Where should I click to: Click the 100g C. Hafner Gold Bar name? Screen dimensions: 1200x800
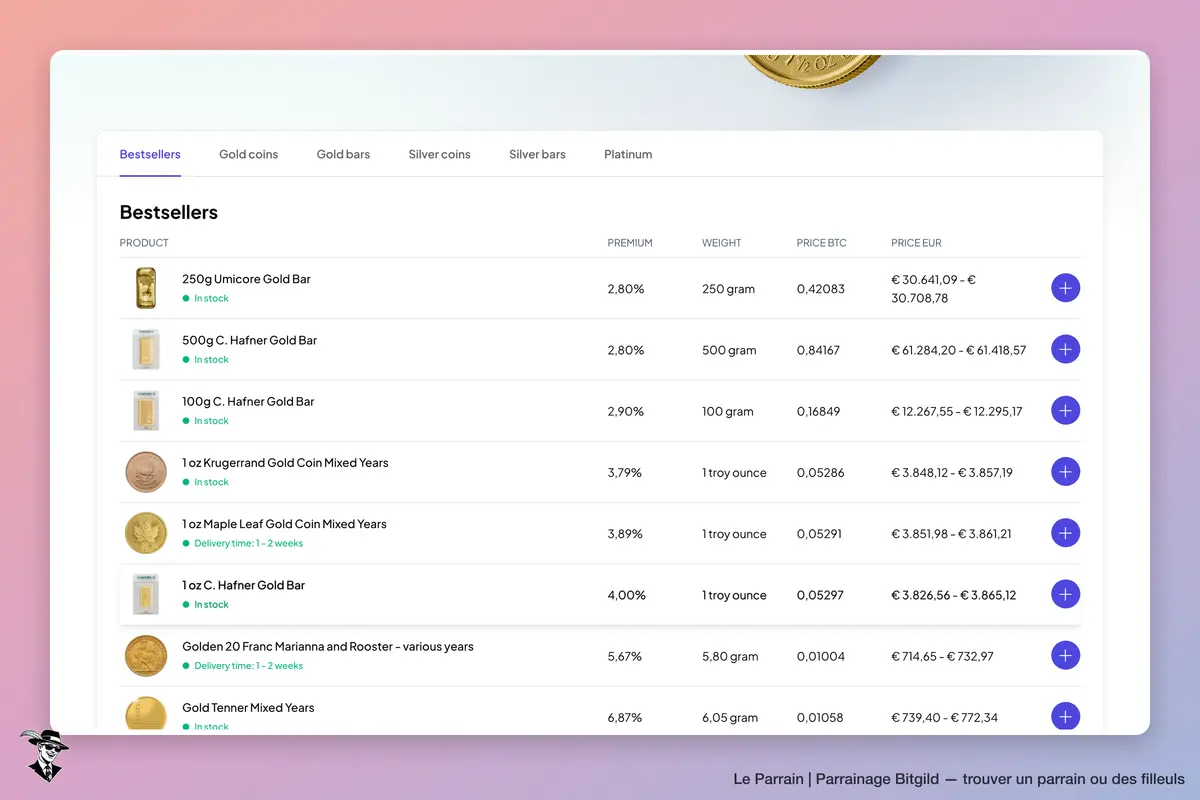[248, 401]
